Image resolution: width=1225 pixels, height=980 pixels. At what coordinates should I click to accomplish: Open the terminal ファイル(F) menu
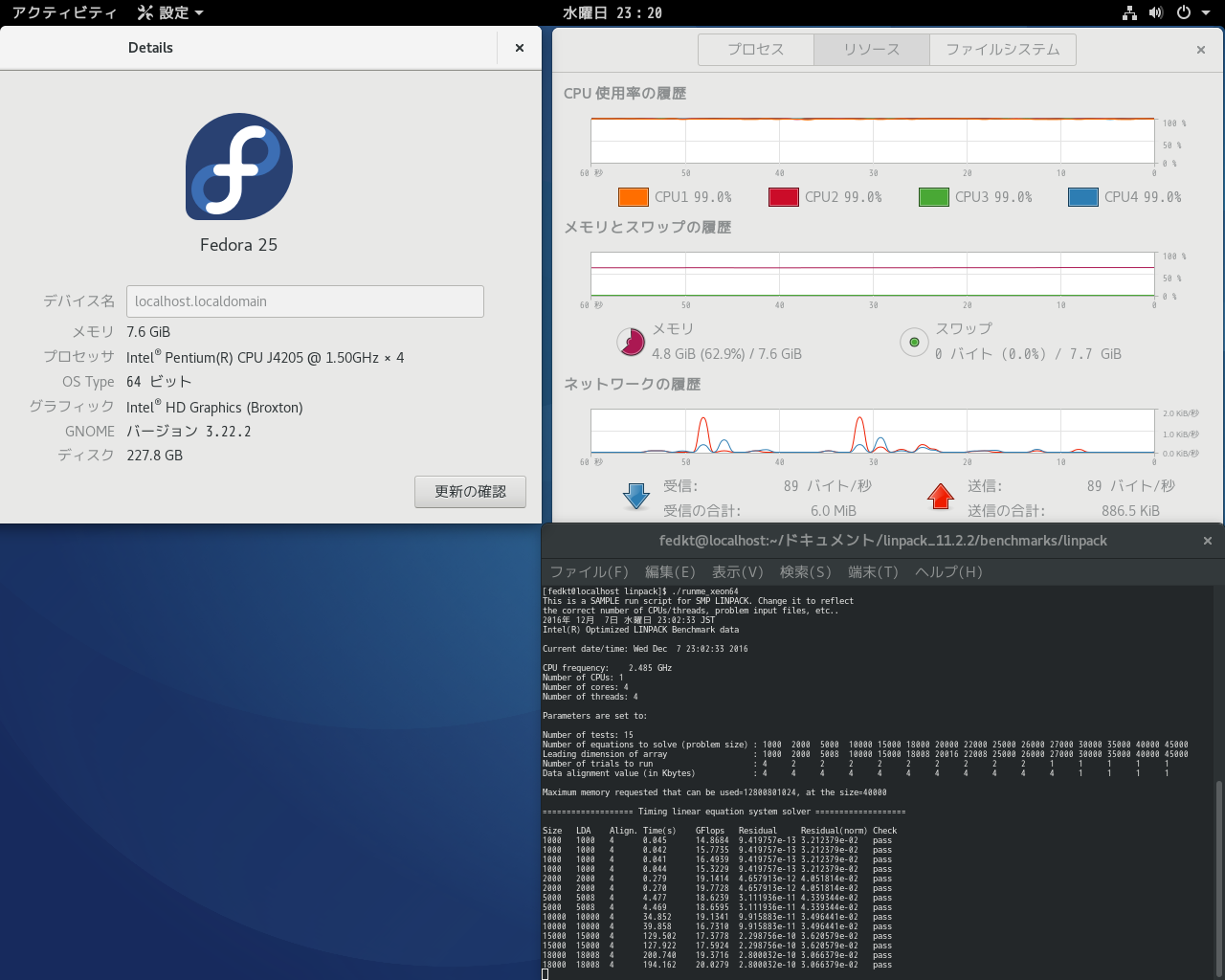click(589, 571)
